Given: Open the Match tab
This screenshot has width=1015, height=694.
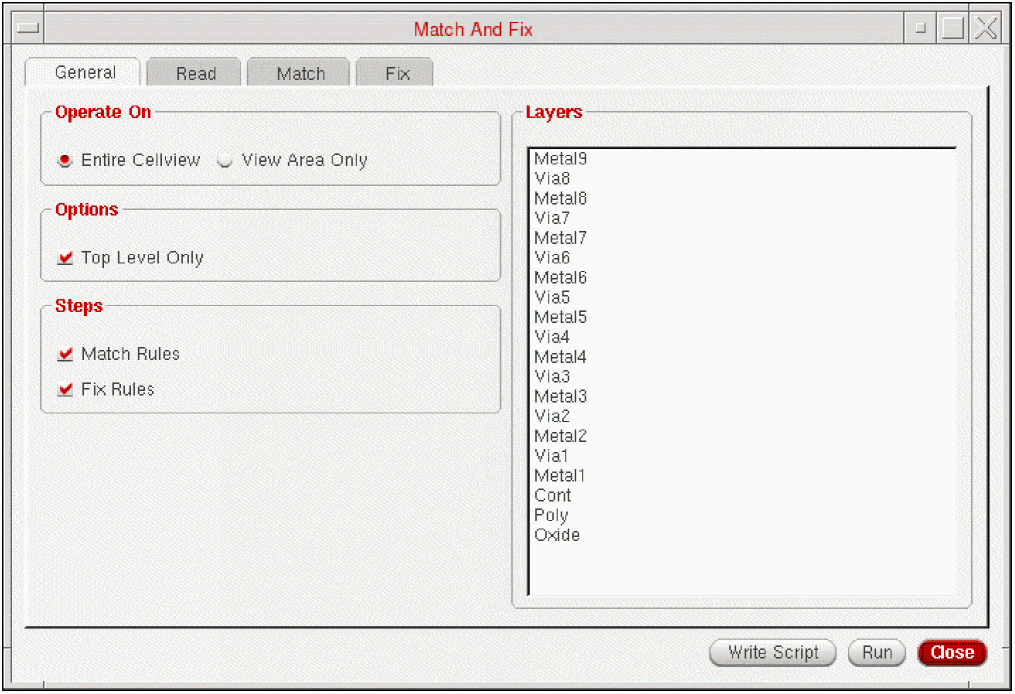Looking at the screenshot, I should [x=300, y=73].
